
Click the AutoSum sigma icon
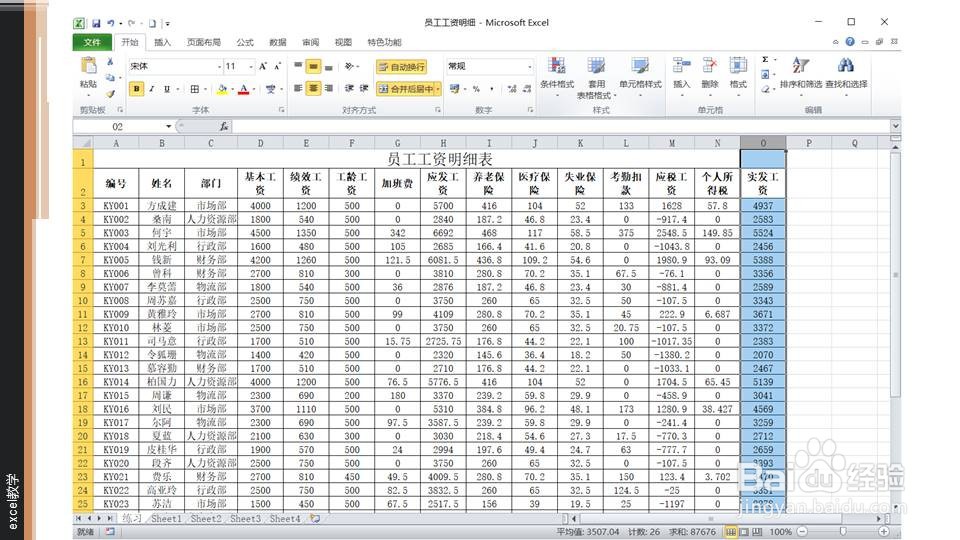coord(765,59)
